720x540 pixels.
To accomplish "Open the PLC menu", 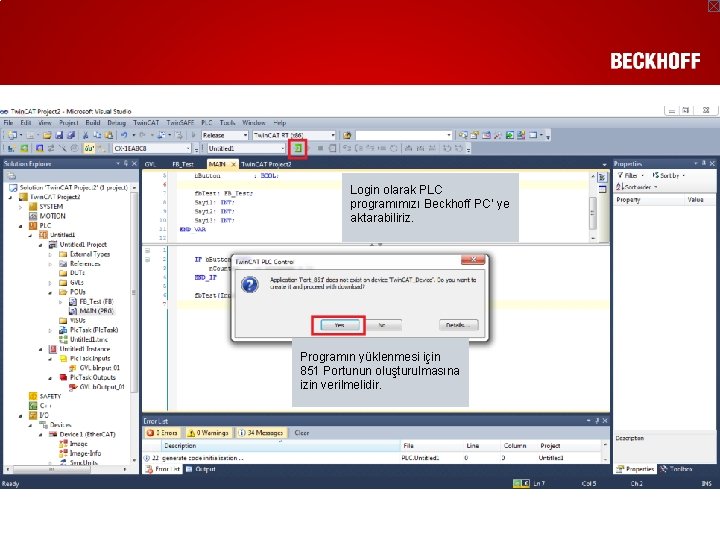I will click(207, 123).
